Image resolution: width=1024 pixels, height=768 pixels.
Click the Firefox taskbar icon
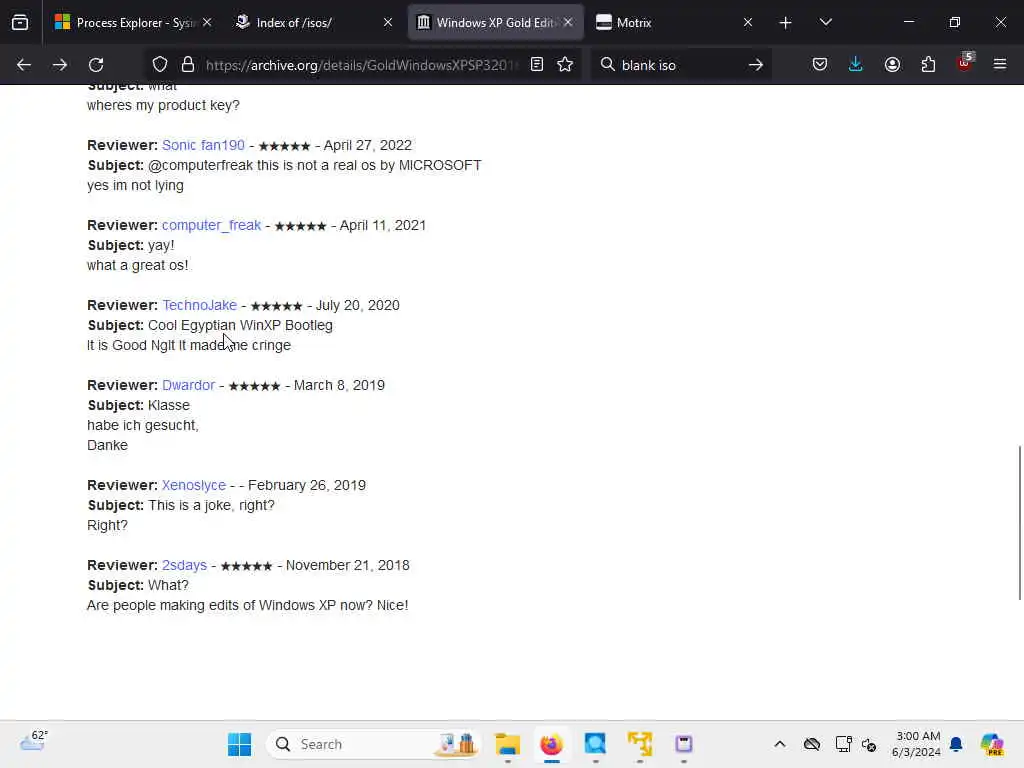point(552,744)
